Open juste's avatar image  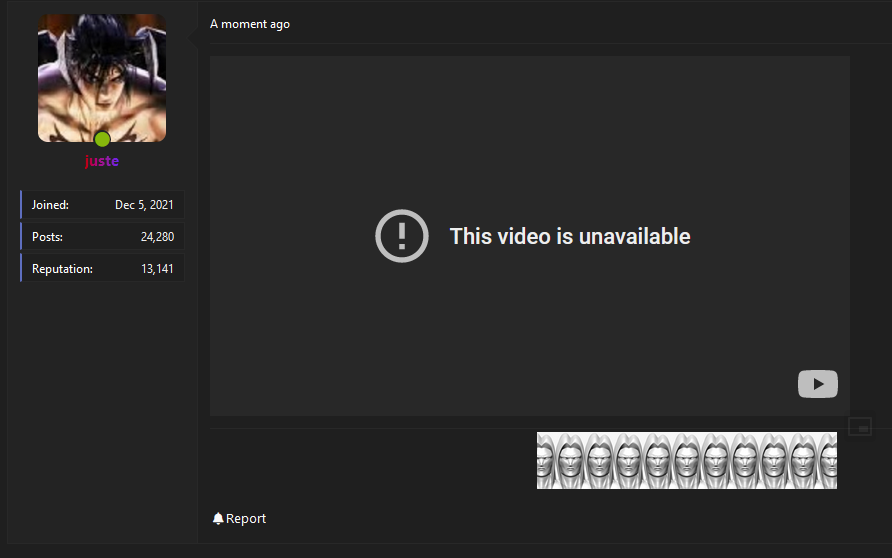click(102, 78)
